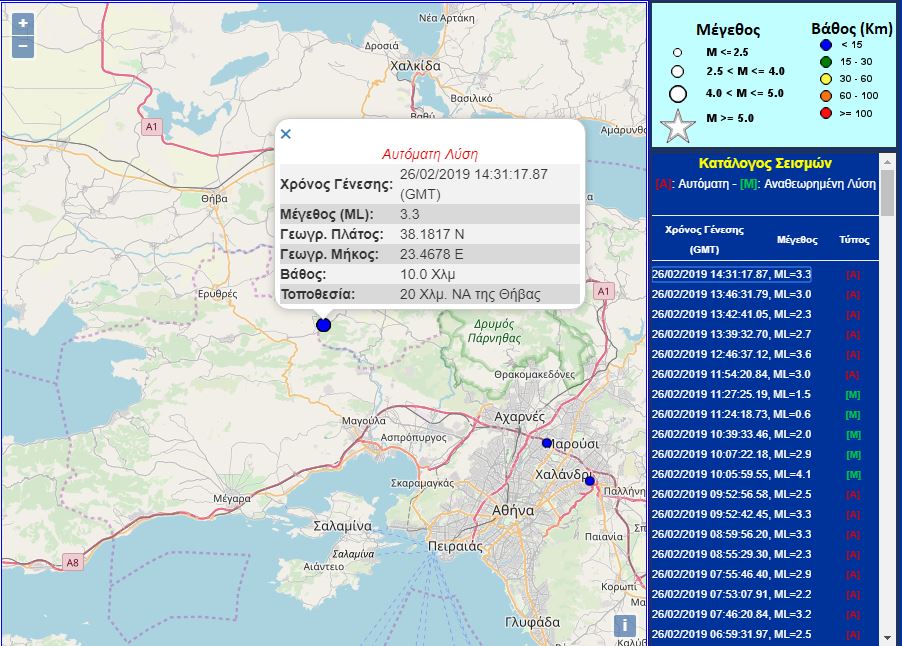
Task: Zoom in on the map
Action: pyautogui.click(x=24, y=23)
